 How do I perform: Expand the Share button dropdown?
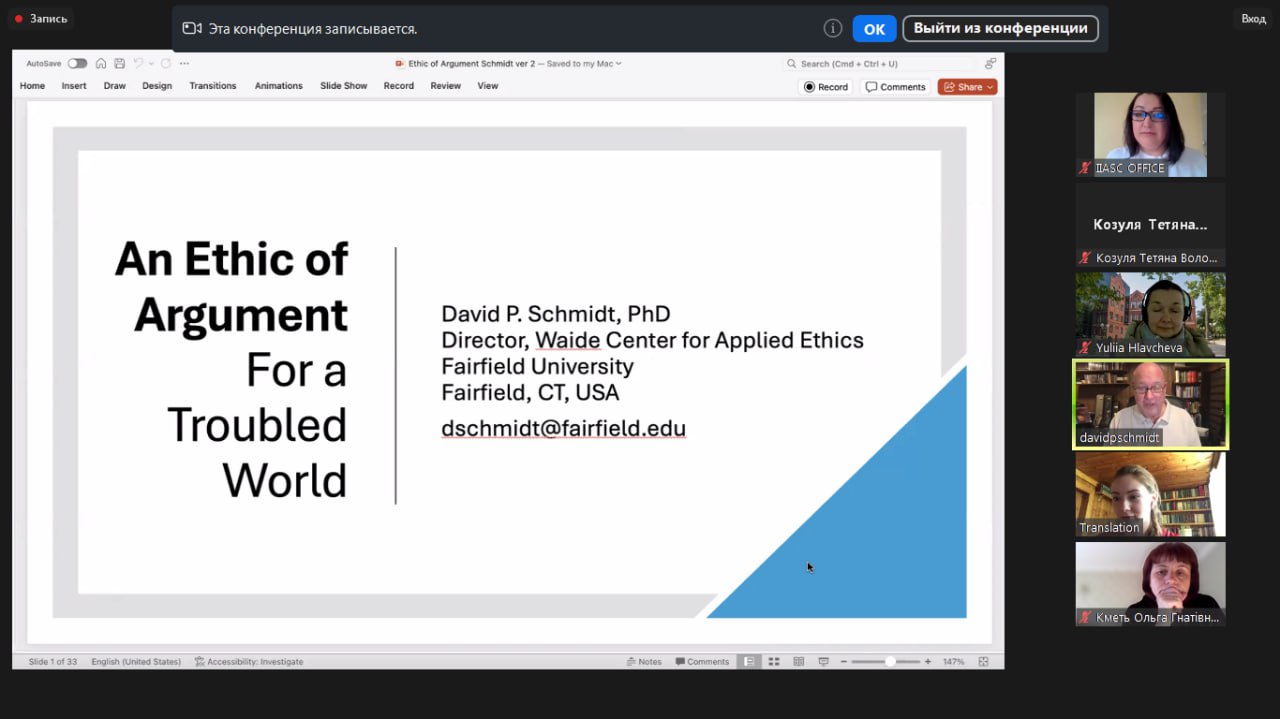(x=990, y=87)
